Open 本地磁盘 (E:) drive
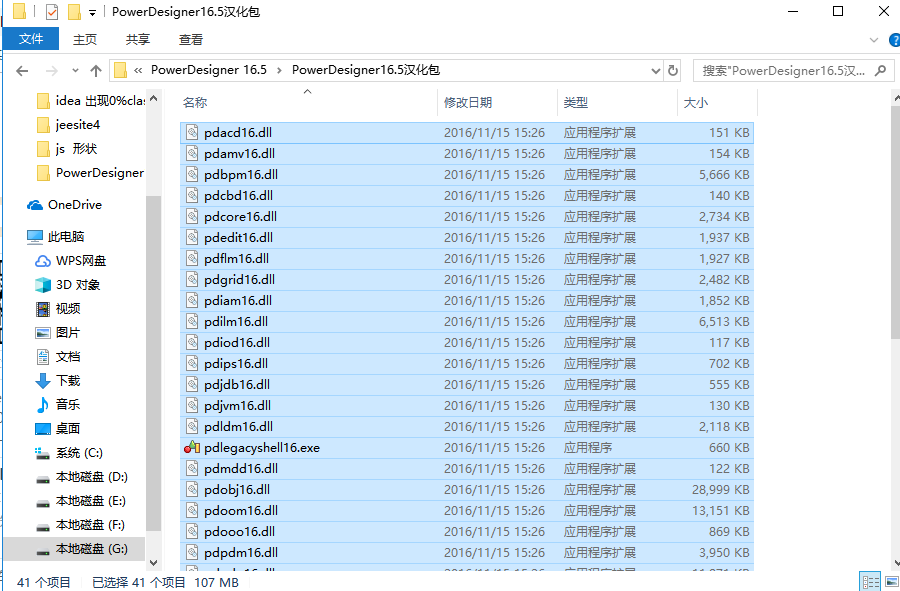 coord(80,501)
